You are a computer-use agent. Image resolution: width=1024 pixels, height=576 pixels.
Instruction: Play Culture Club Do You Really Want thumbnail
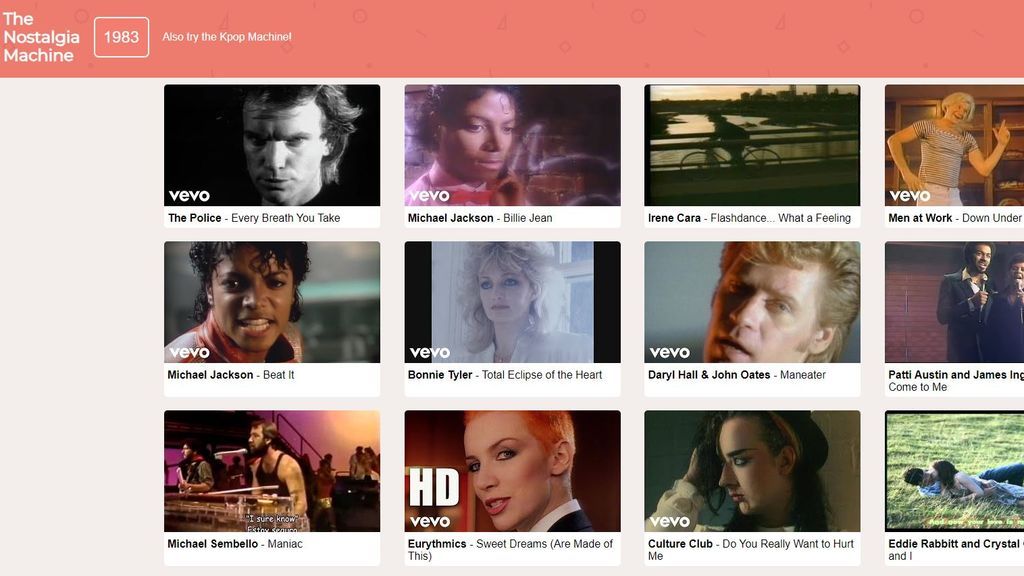752,471
